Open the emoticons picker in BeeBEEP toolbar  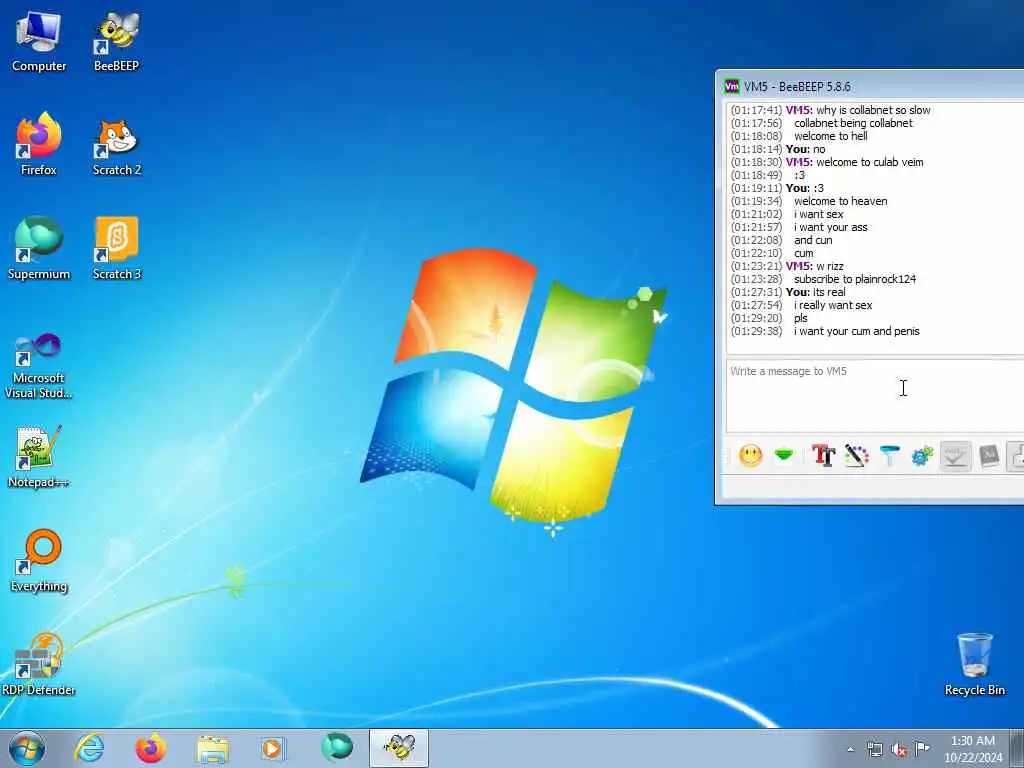coord(750,455)
